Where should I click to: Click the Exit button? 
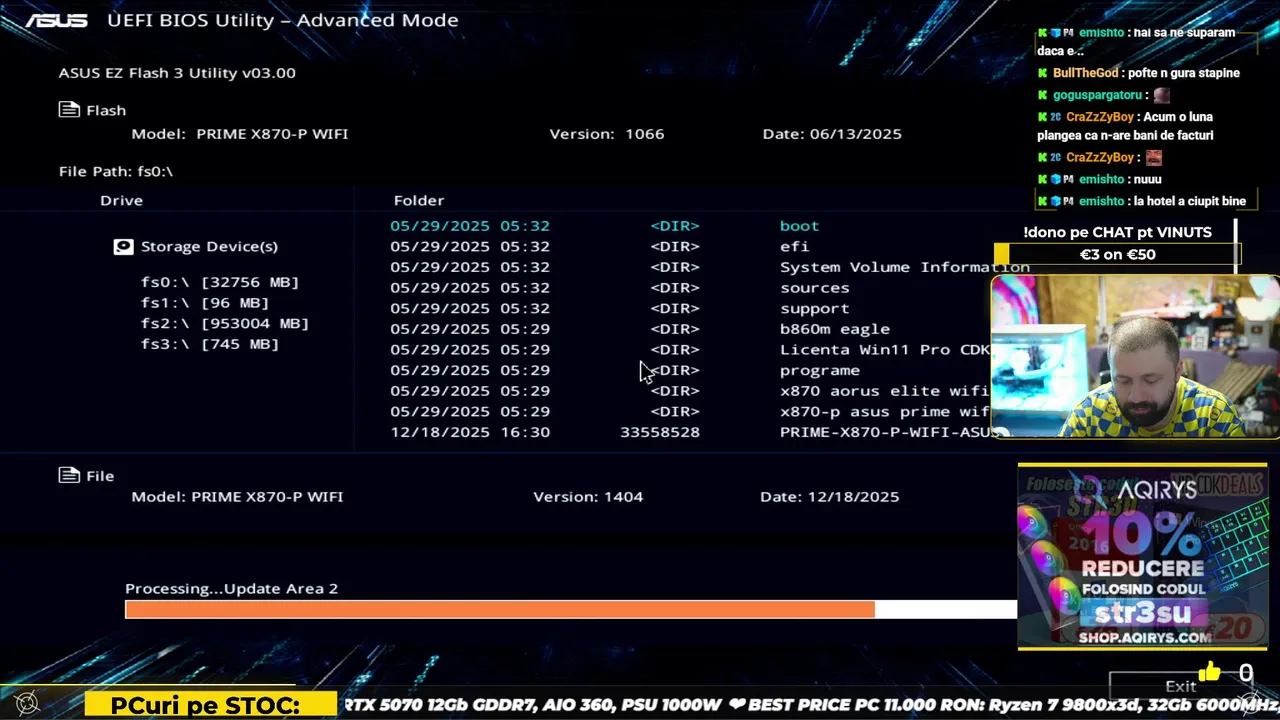pyautogui.click(x=1180, y=686)
